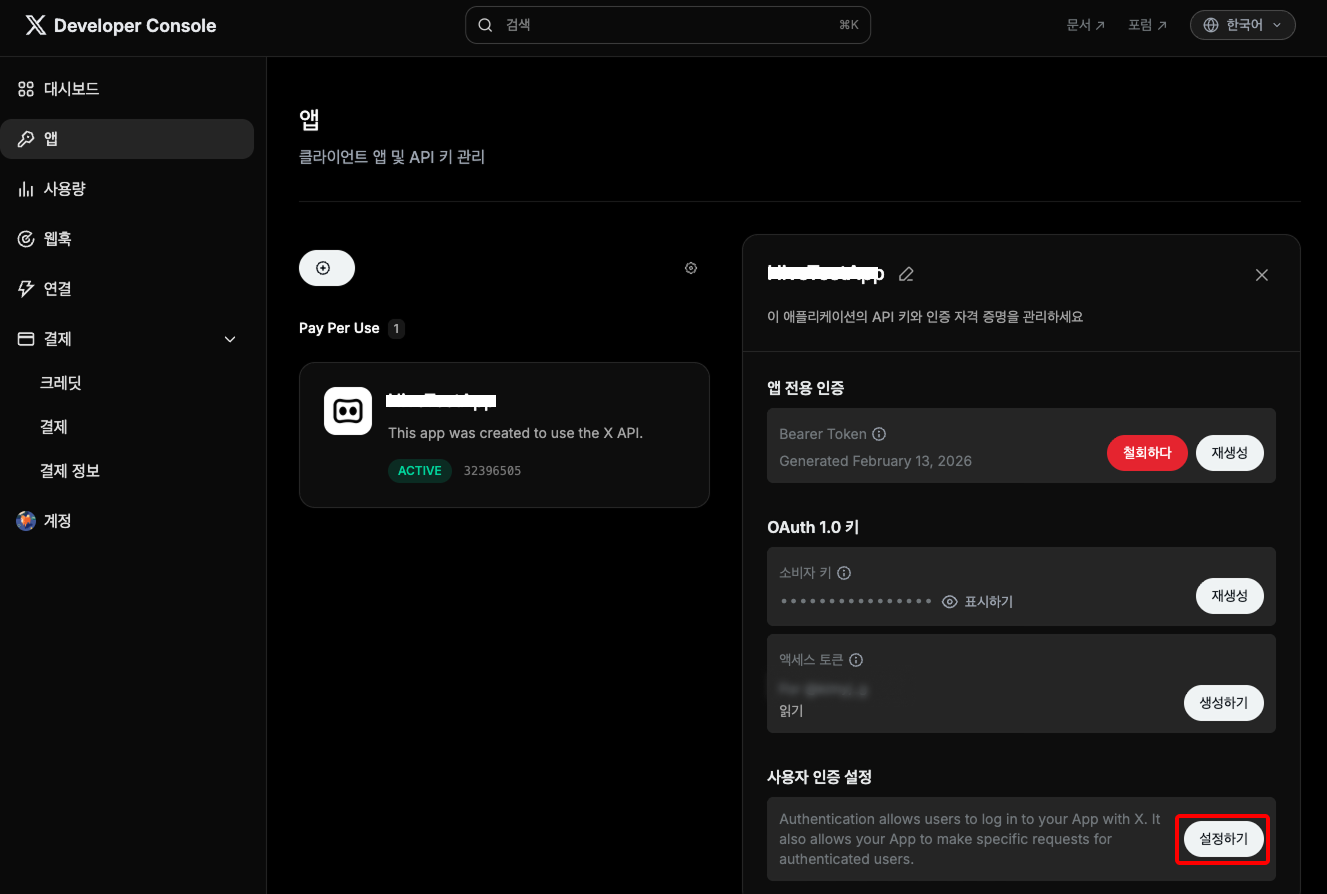Click the red 철회하다 button

click(x=1146, y=453)
